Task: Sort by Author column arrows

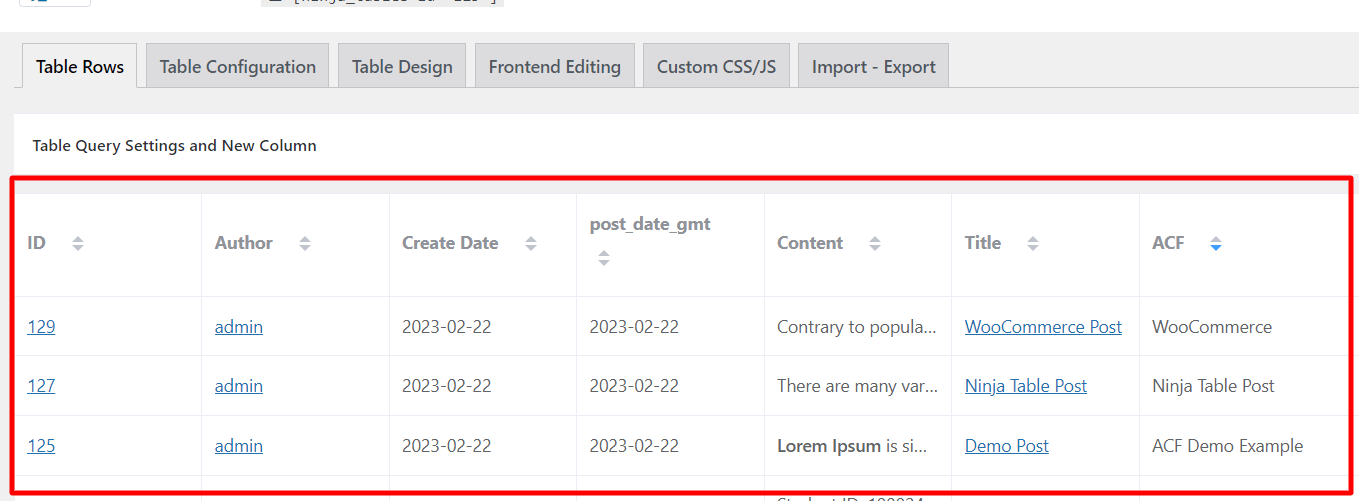Action: click(305, 243)
